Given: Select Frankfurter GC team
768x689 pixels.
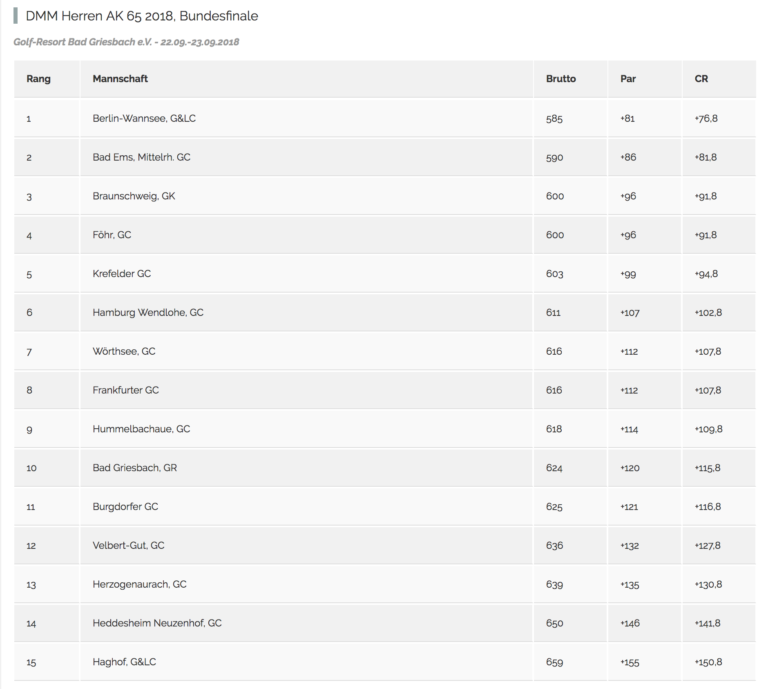Looking at the screenshot, I should (126, 390).
